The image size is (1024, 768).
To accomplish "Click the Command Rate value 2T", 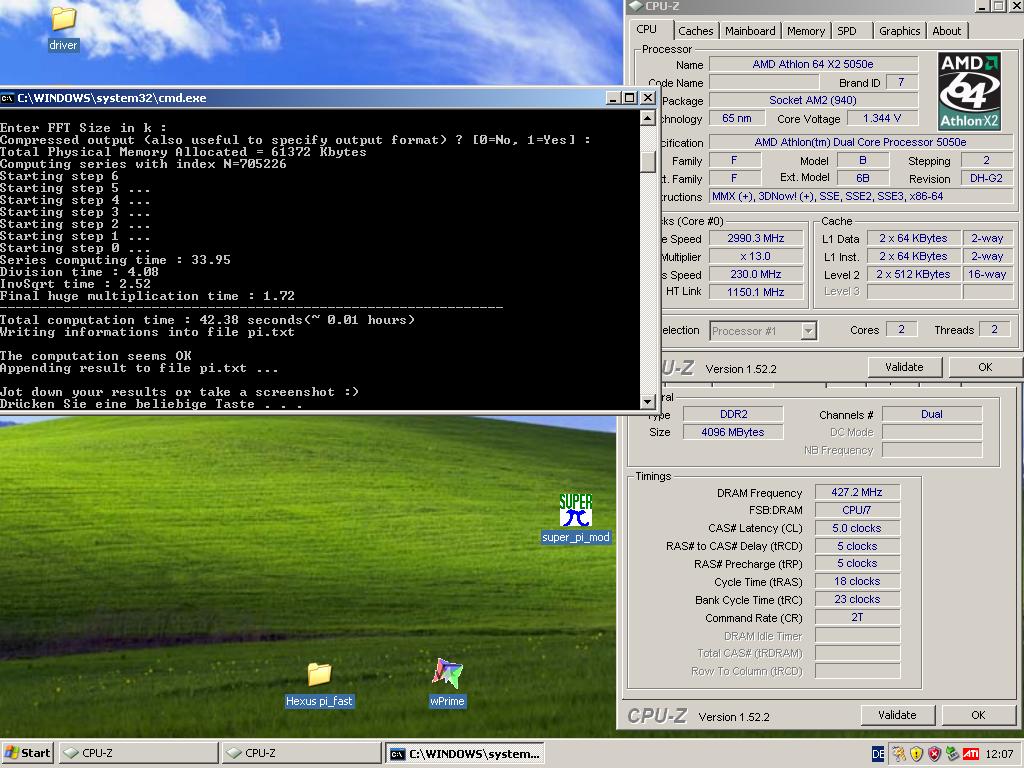I will coord(857,617).
